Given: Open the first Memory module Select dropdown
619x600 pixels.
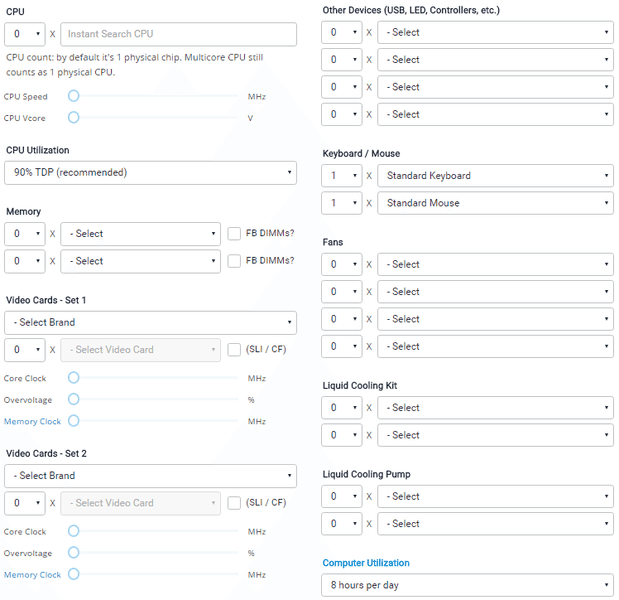Looking at the screenshot, I should tap(140, 234).
